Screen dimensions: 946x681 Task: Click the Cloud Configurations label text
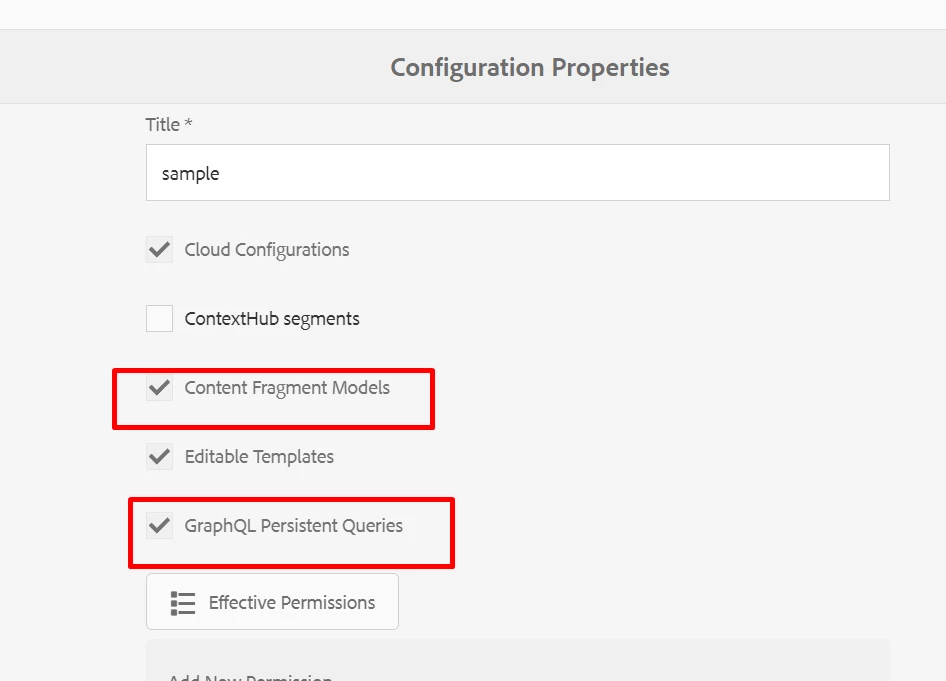pos(267,250)
